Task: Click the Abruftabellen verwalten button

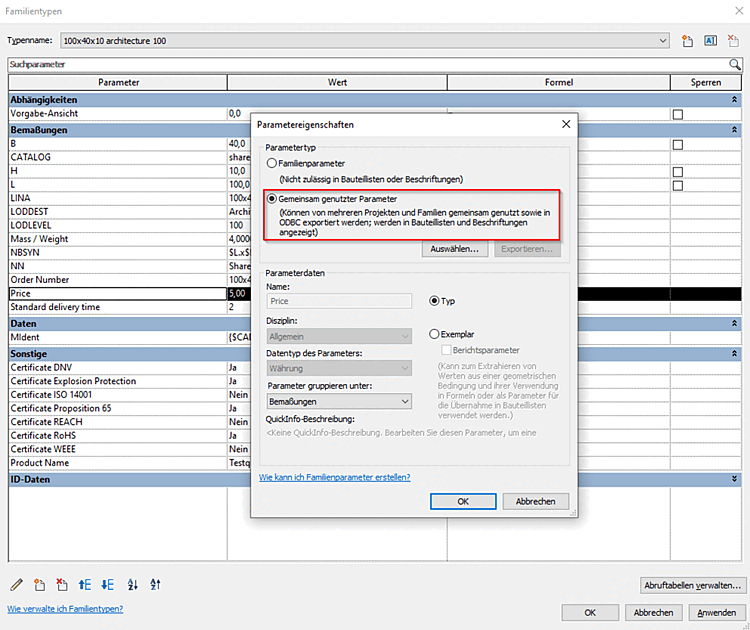Action: click(x=693, y=585)
